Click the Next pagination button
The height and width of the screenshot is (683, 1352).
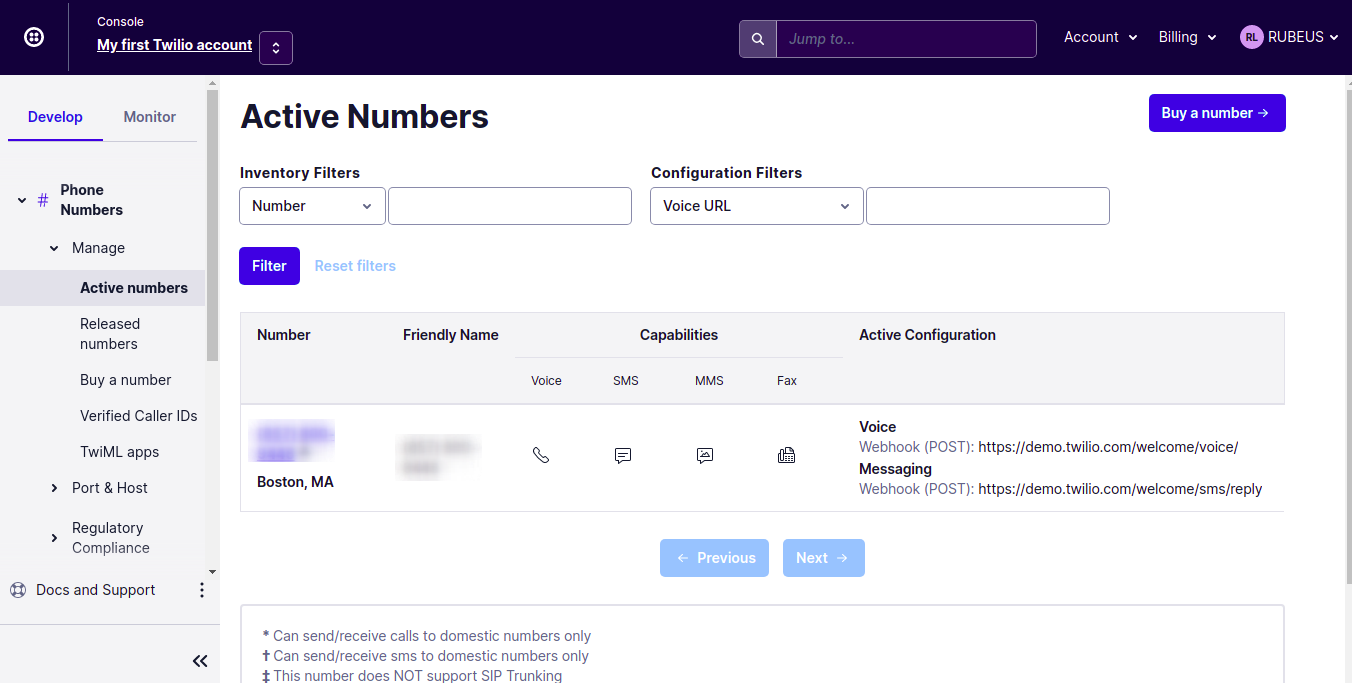tap(824, 558)
